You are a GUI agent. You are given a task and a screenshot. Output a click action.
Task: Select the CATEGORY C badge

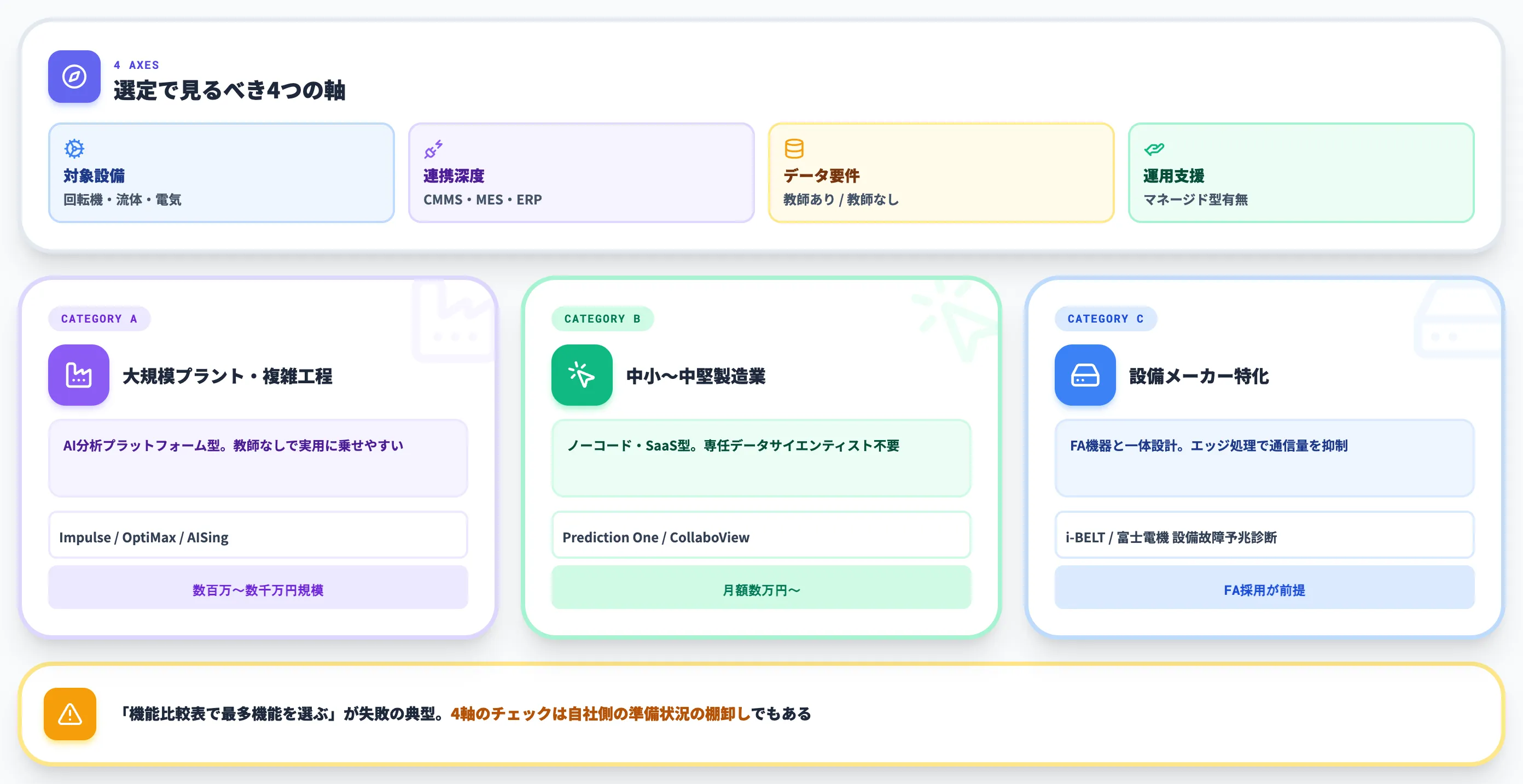[x=1106, y=319]
